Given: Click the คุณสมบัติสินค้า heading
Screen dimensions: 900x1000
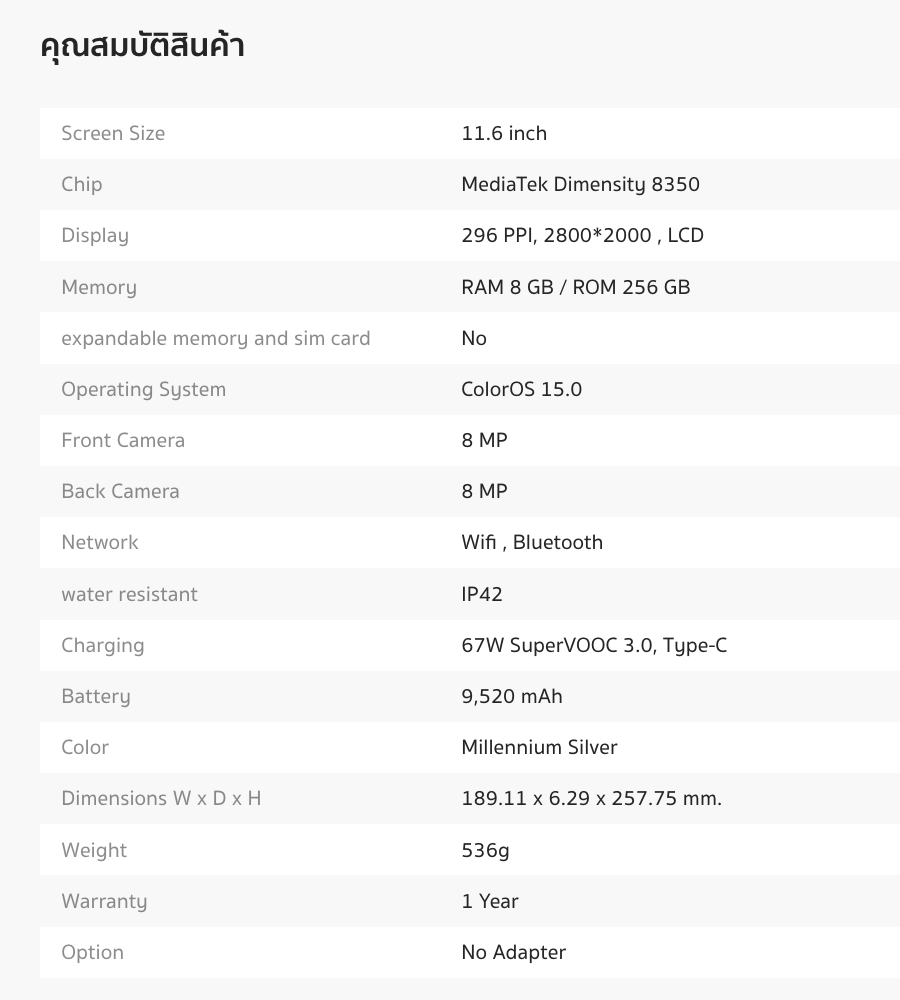Looking at the screenshot, I should coord(142,46).
